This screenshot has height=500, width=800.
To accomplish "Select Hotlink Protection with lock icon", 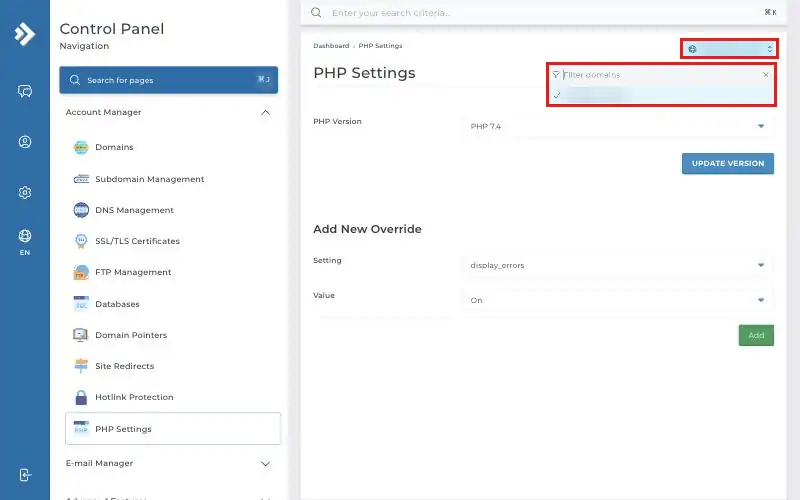I will 134,397.
